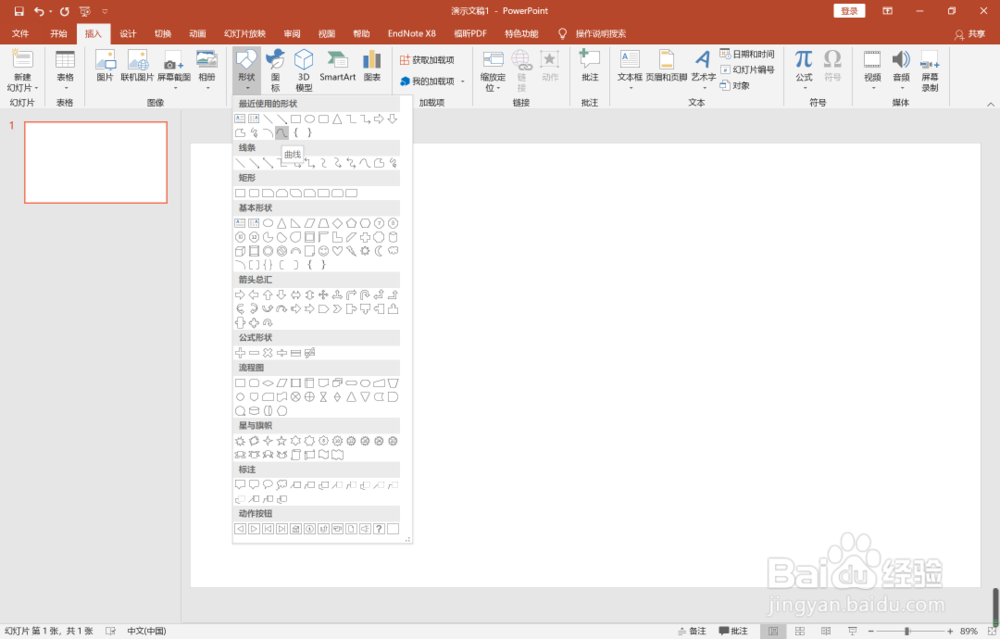Select slide 1 thumbnail in the panel
Viewport: 1000px width, 639px height.
pos(96,163)
